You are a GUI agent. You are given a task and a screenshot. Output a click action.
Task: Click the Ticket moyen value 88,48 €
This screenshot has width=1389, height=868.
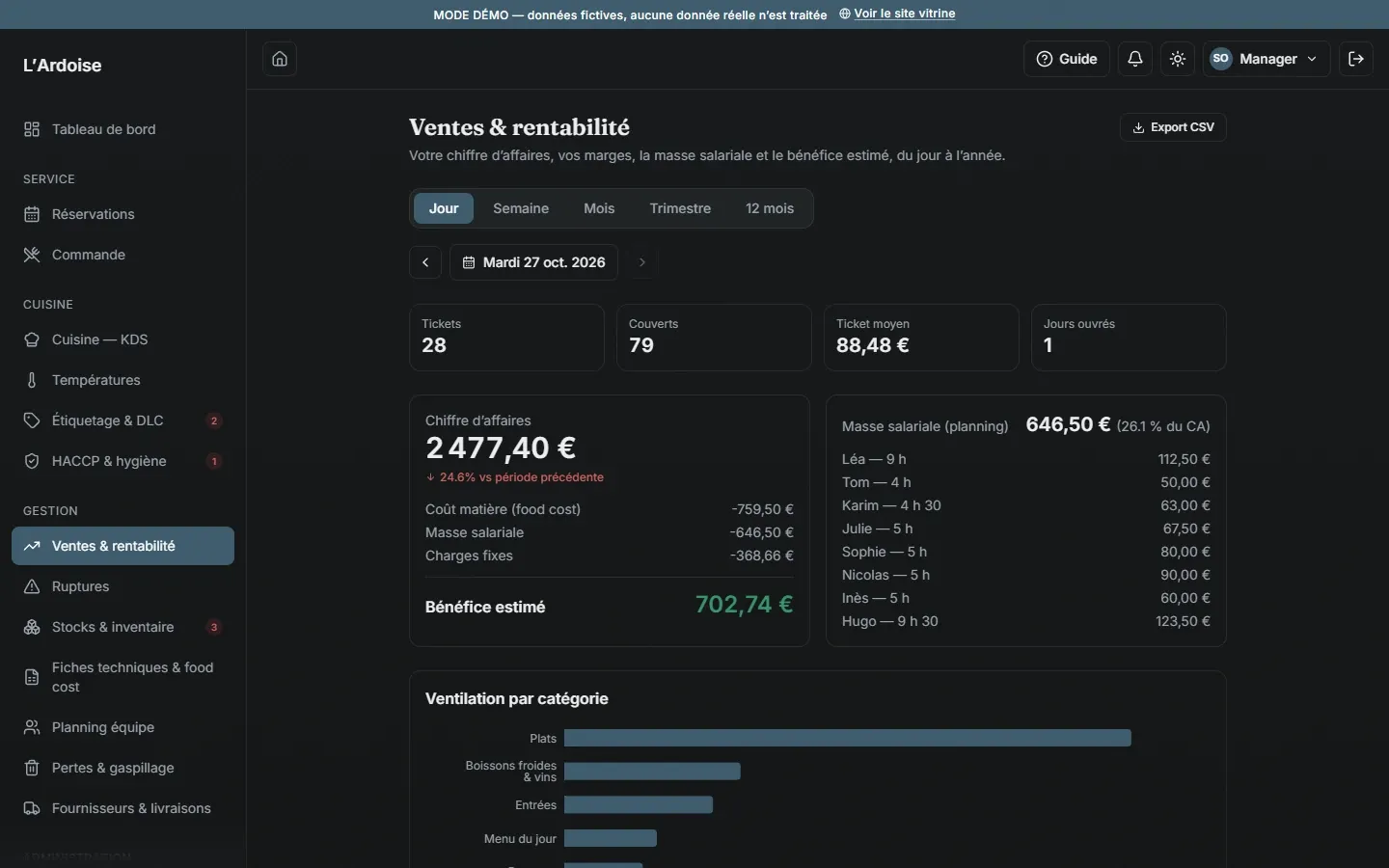[x=873, y=345]
